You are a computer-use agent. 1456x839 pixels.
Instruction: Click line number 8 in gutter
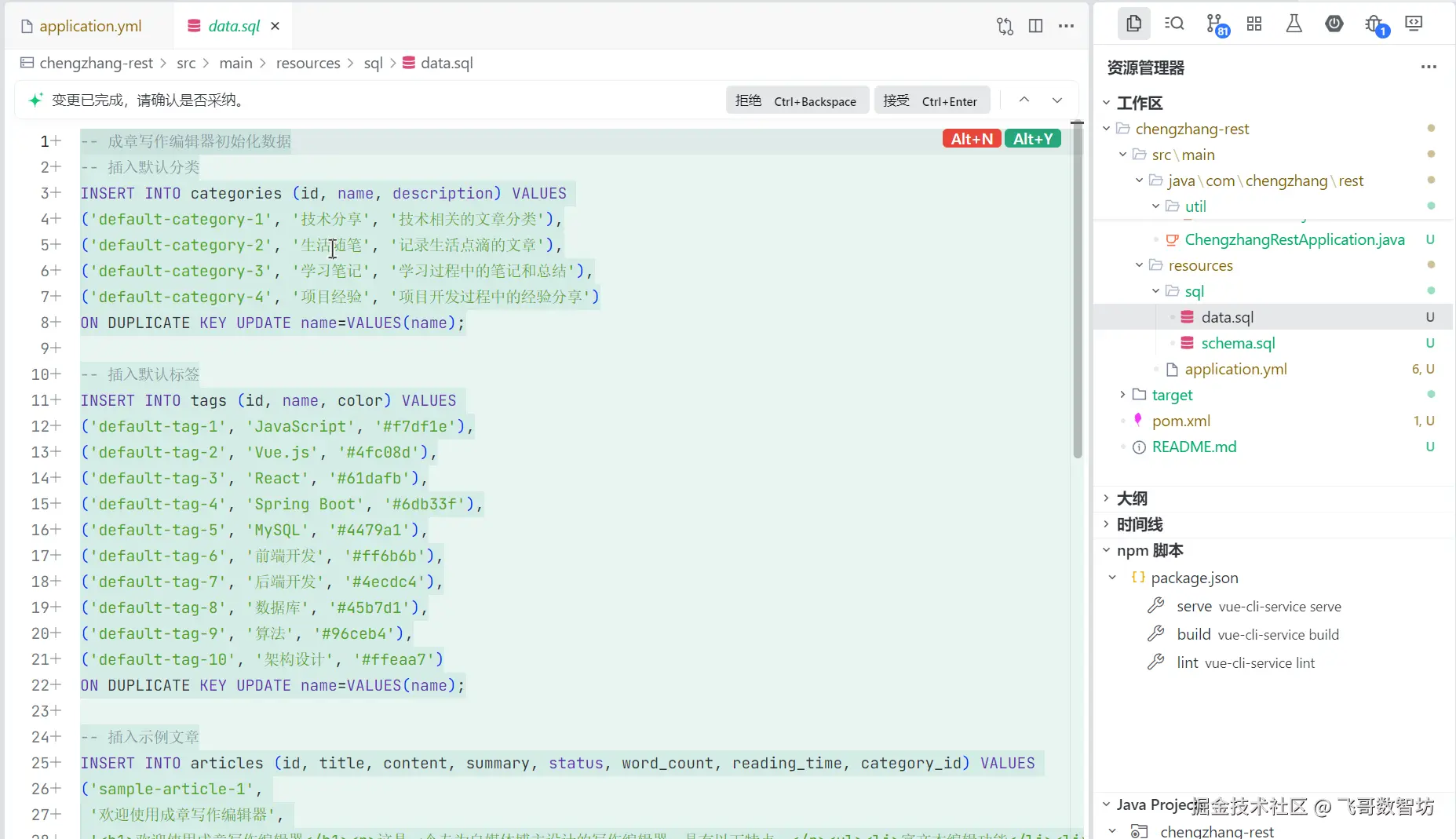point(45,323)
